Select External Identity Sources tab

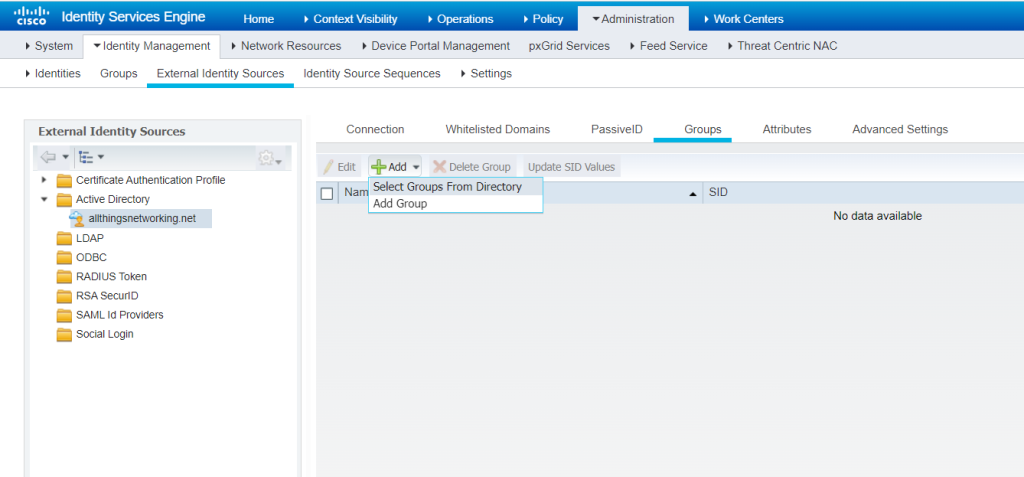(220, 73)
